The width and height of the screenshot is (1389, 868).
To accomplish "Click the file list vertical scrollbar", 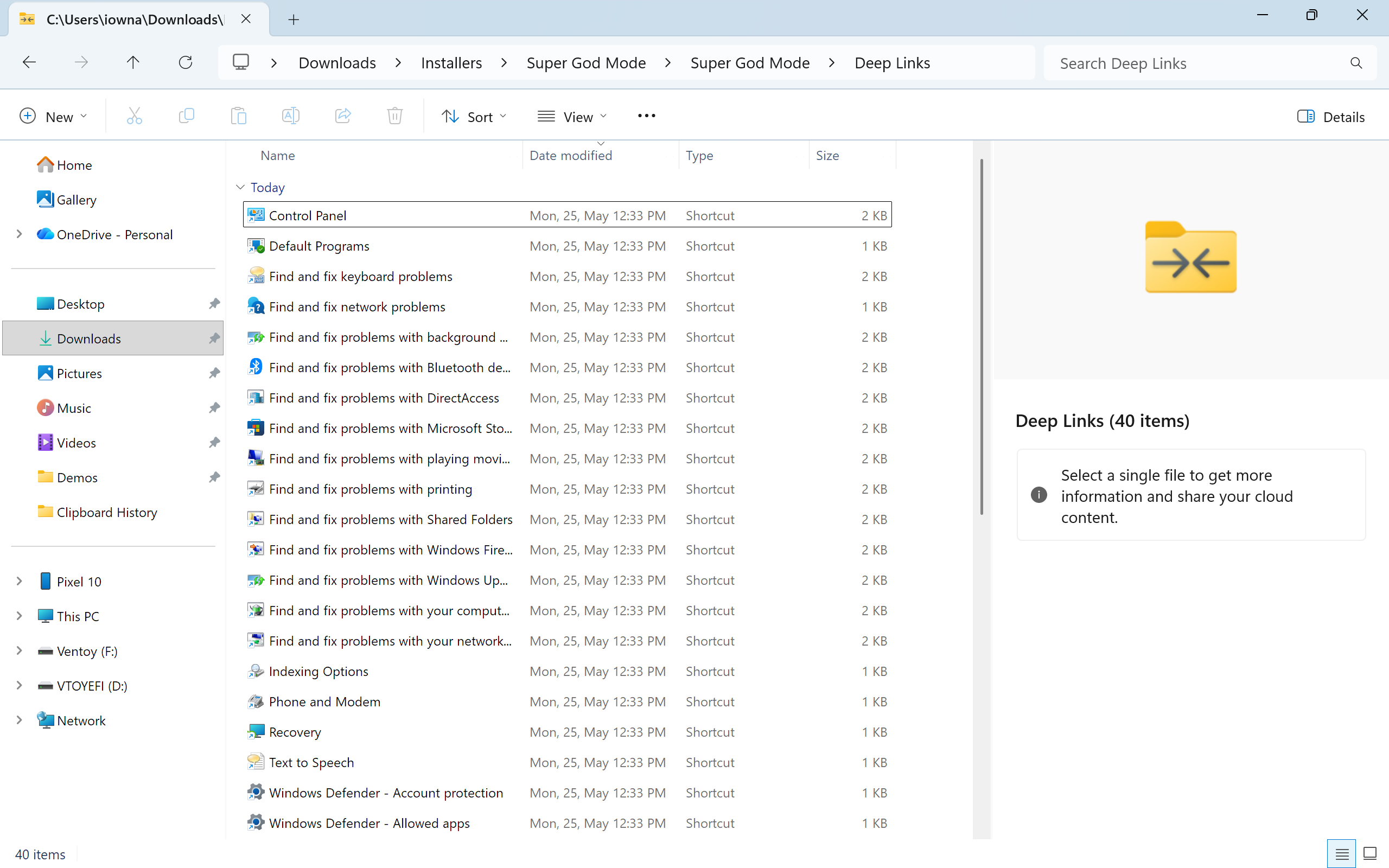I will pos(982,336).
